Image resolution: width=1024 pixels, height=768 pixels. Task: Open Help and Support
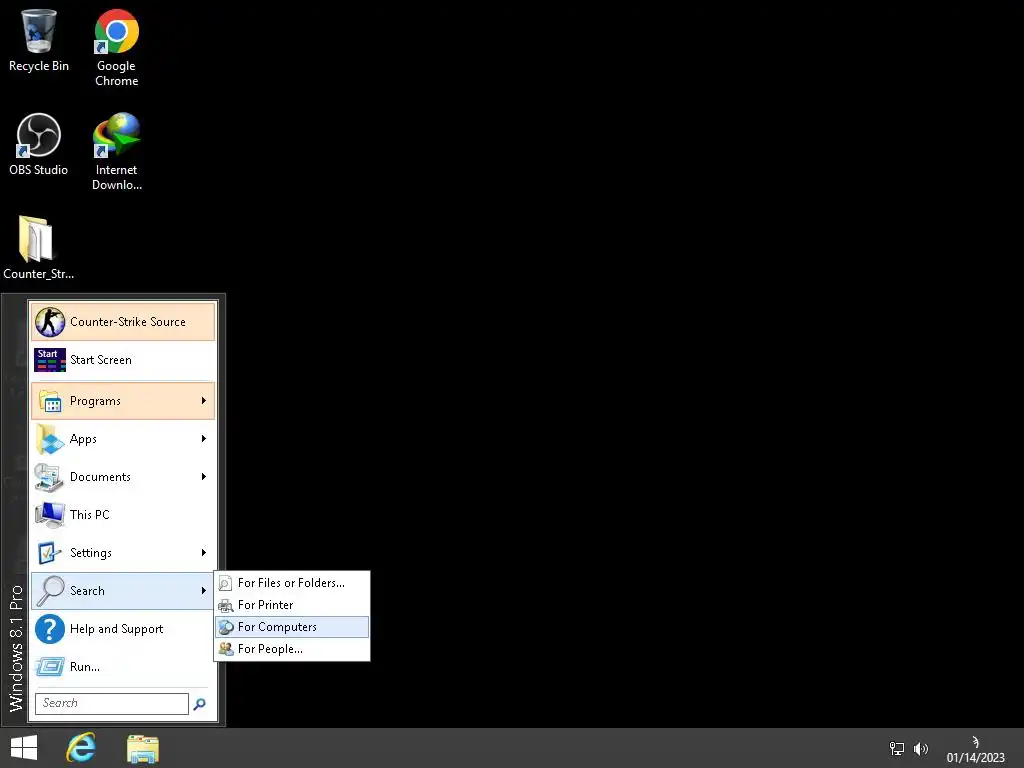(x=123, y=628)
